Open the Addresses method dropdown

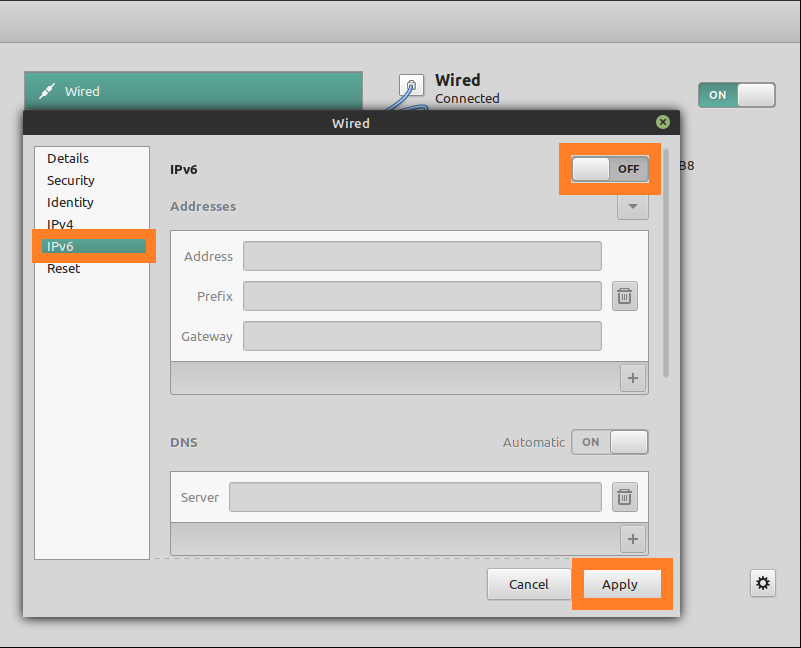click(633, 206)
